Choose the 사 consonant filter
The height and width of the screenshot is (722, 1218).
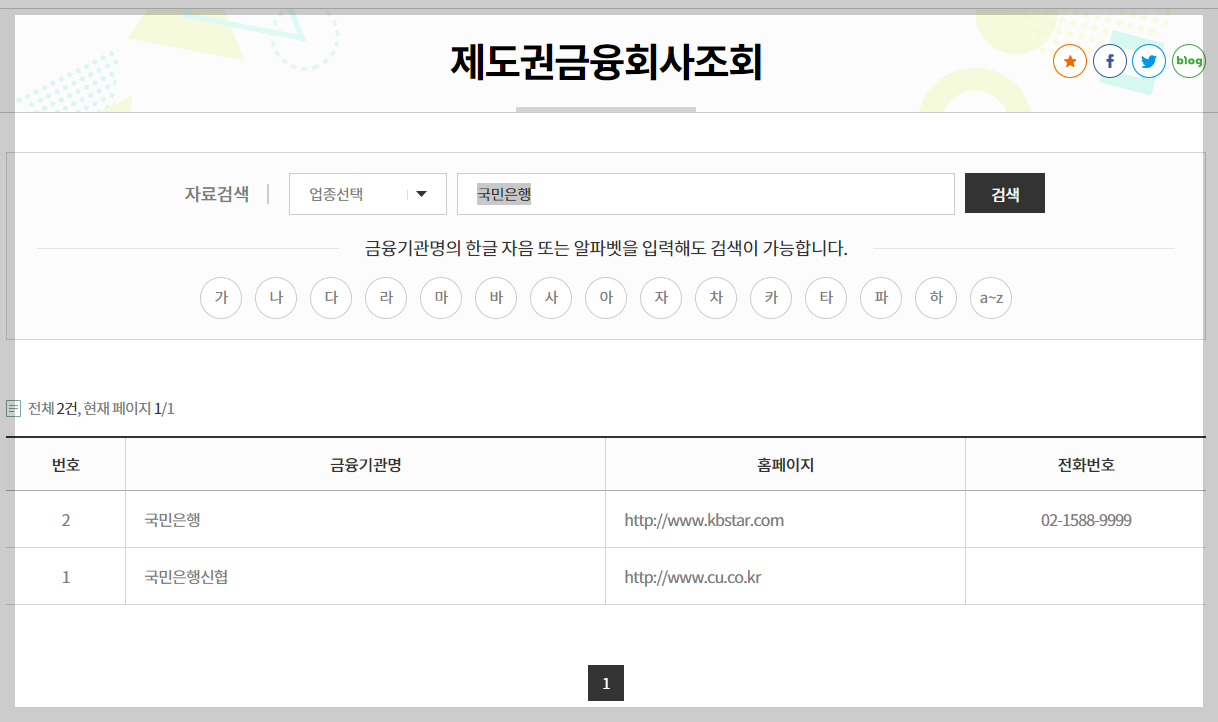[x=550, y=297]
